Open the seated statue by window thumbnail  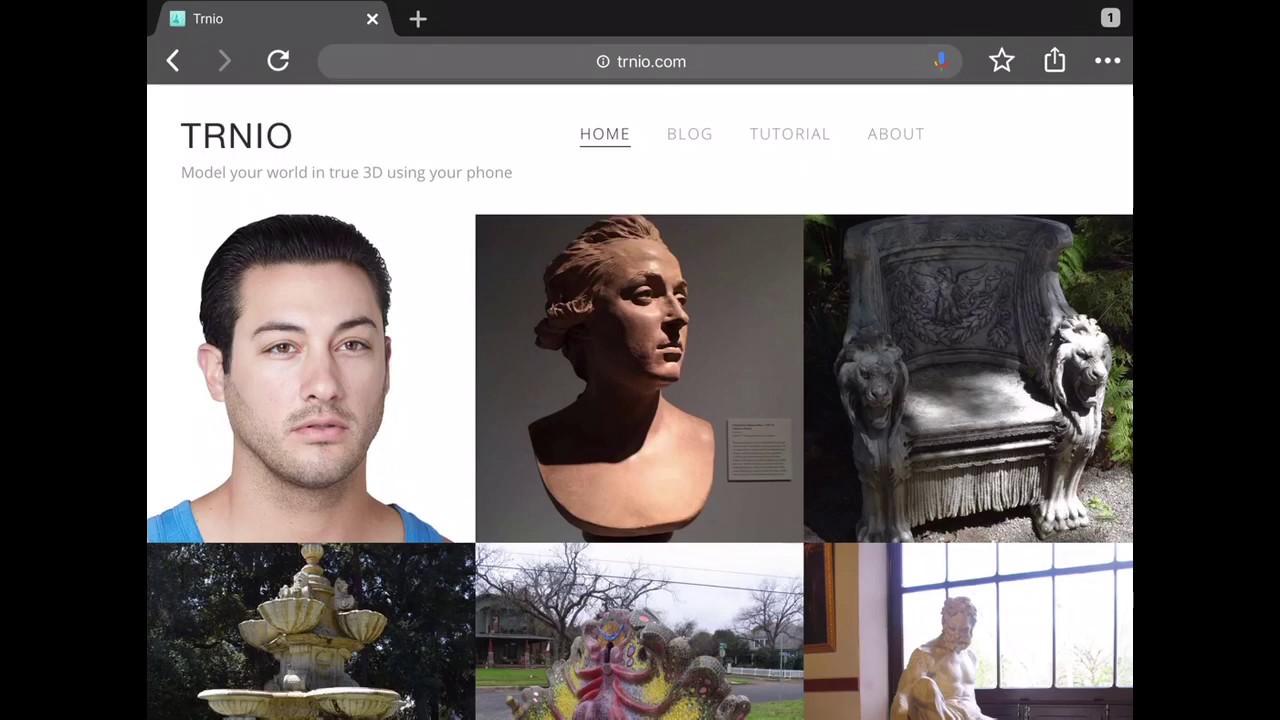coord(968,632)
